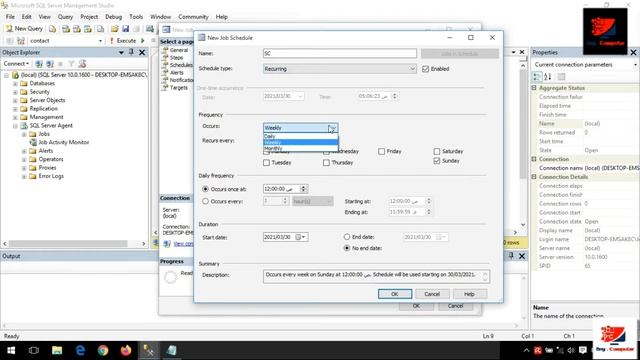Open Firefox from the taskbar

click(x=126, y=351)
